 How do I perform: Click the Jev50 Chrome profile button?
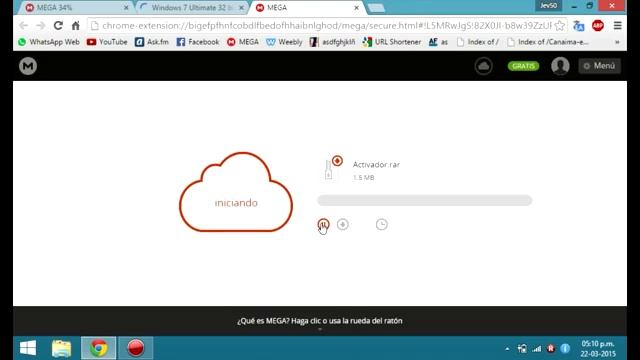[x=549, y=5]
